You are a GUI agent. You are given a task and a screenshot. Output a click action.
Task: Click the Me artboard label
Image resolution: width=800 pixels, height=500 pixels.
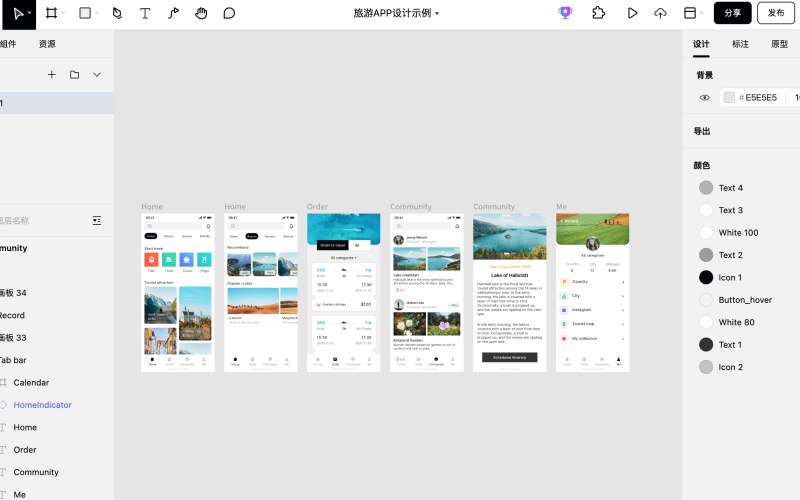point(561,207)
